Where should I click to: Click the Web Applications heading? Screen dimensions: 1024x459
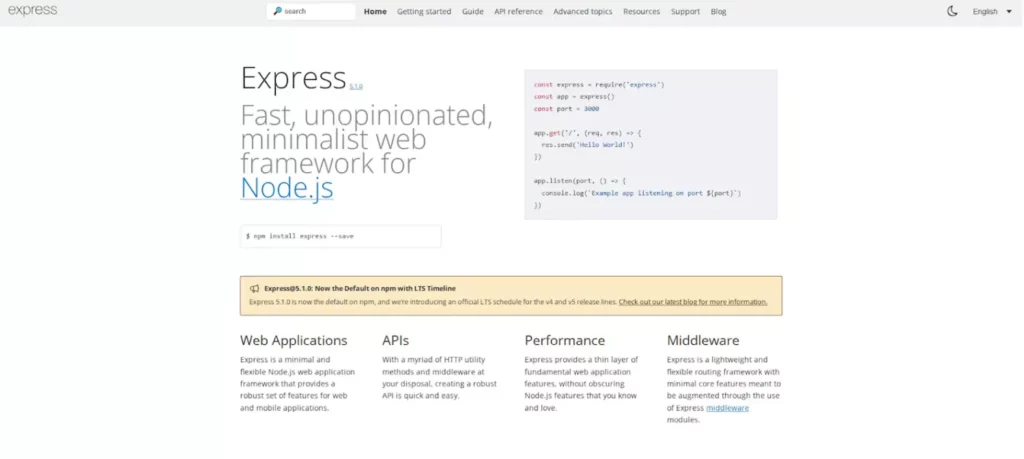[x=294, y=340]
